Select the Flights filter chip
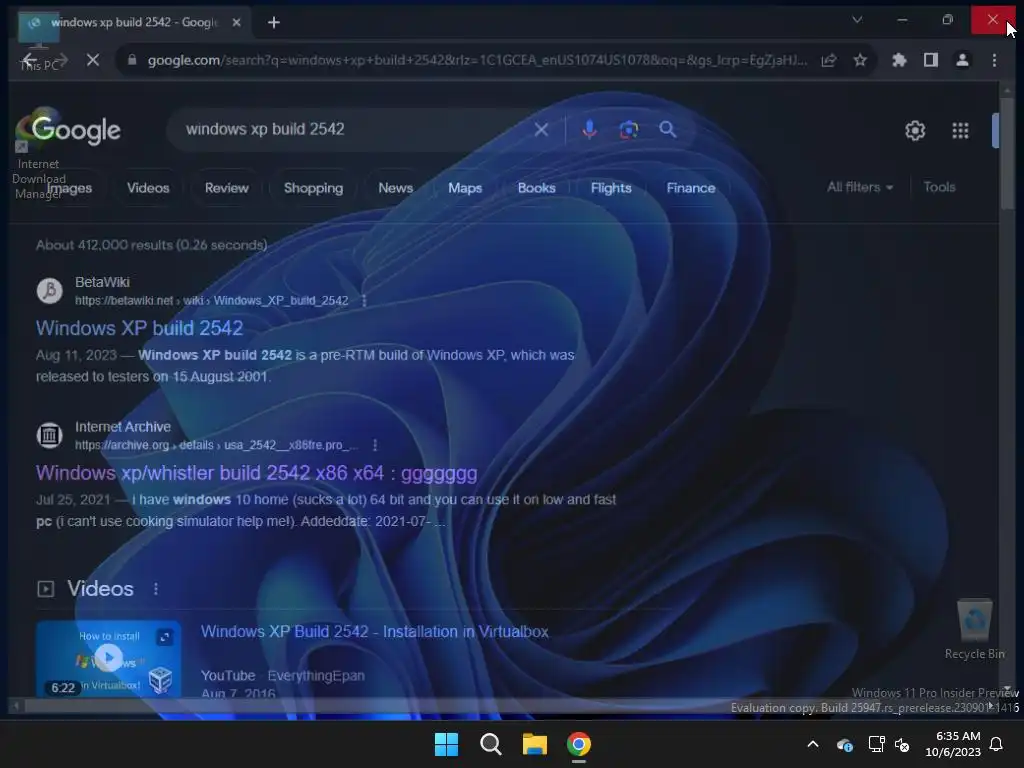 click(611, 188)
